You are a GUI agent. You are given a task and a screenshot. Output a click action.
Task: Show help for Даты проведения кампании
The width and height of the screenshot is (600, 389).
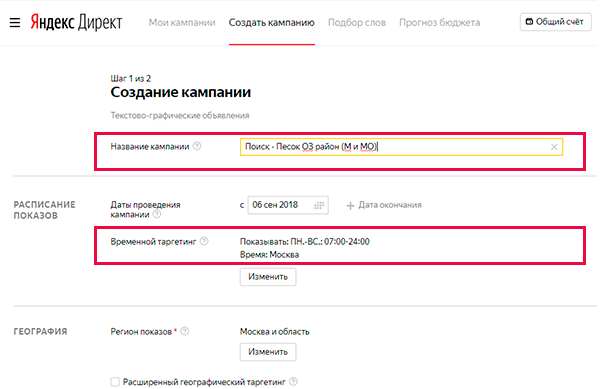point(157,214)
